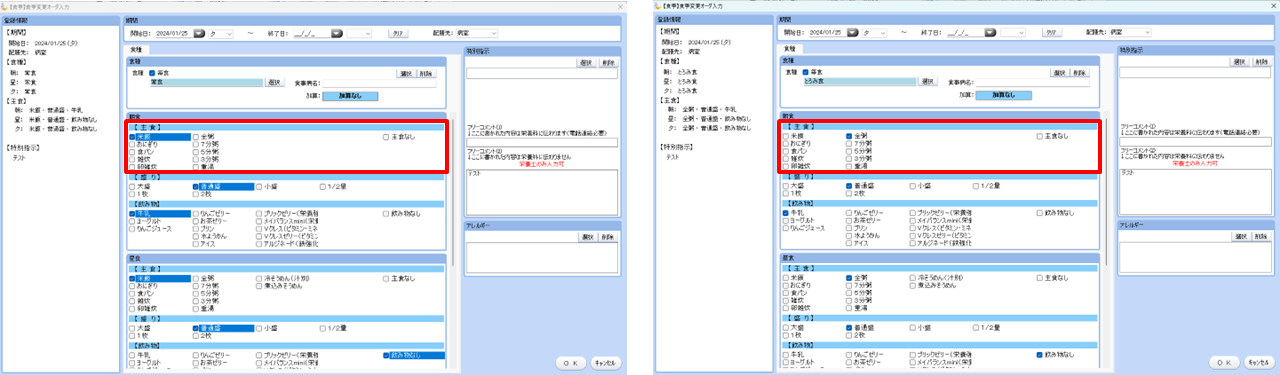1280x375 pixels.
Task: Click キャンセル button in right window
Action: 1259,362
